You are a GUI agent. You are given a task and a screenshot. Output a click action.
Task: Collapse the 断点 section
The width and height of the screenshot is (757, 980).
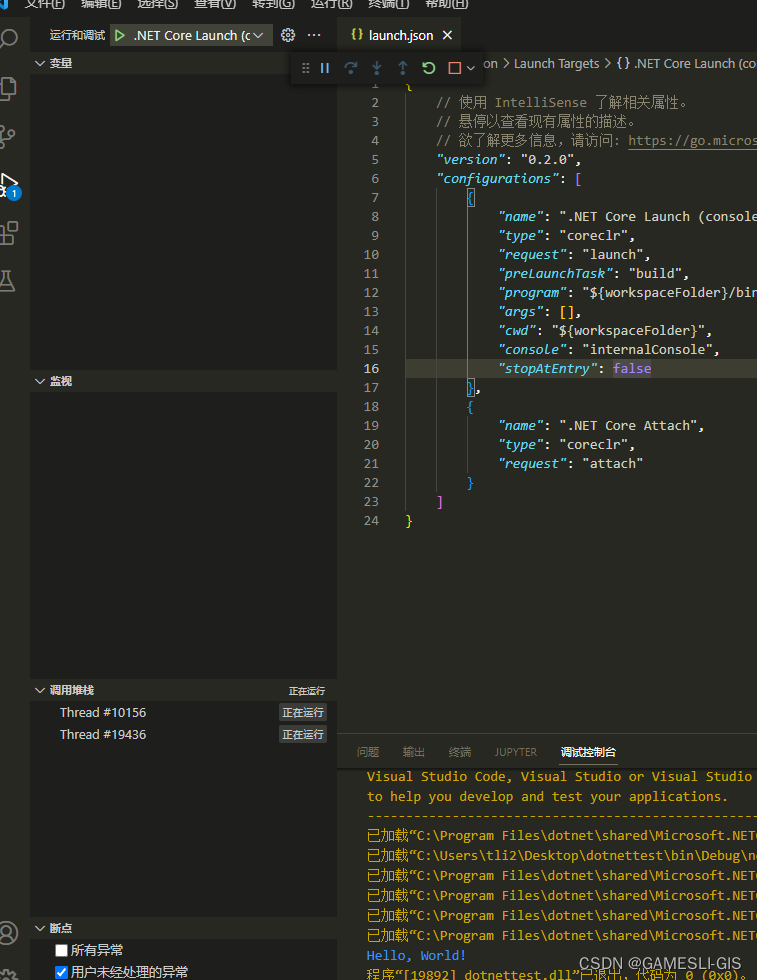(40, 928)
